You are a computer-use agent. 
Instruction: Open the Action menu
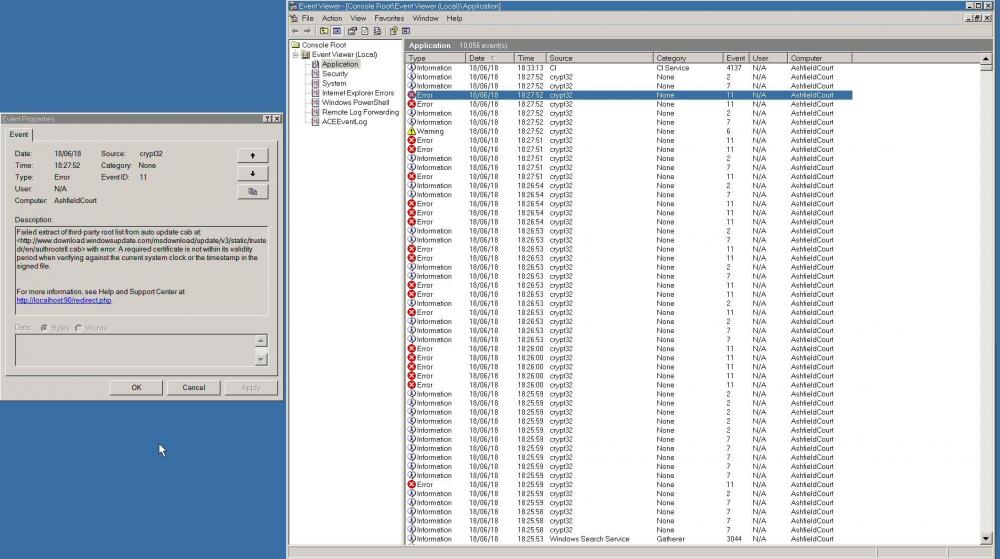point(332,18)
